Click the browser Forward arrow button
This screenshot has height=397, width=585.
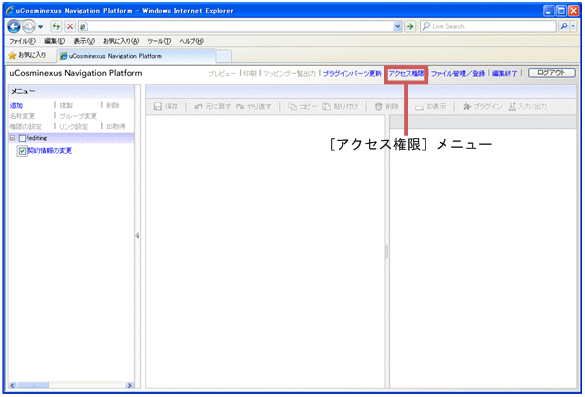(29, 26)
